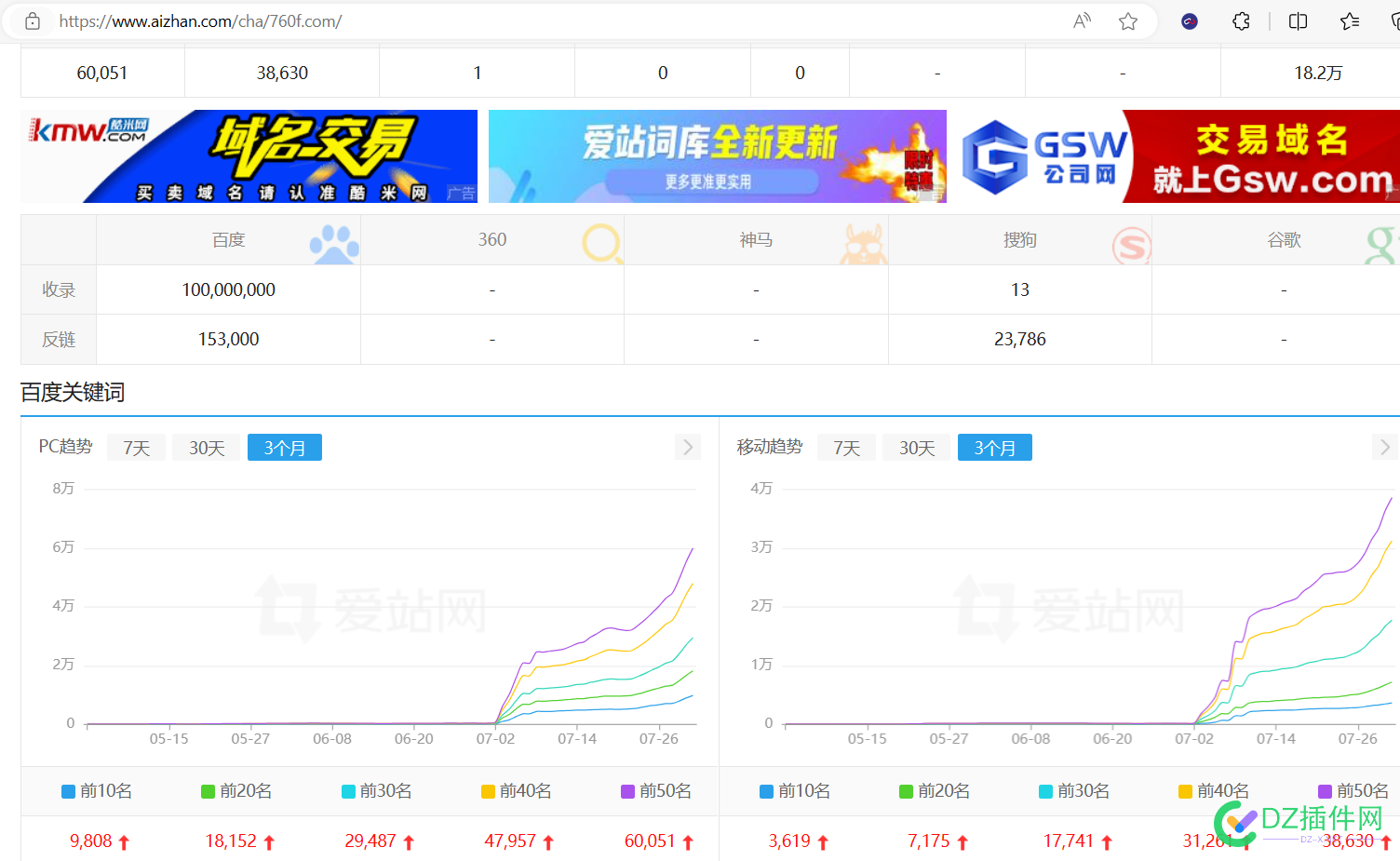Open the read aloud icon in address bar
The image size is (1400, 861).
(1082, 21)
